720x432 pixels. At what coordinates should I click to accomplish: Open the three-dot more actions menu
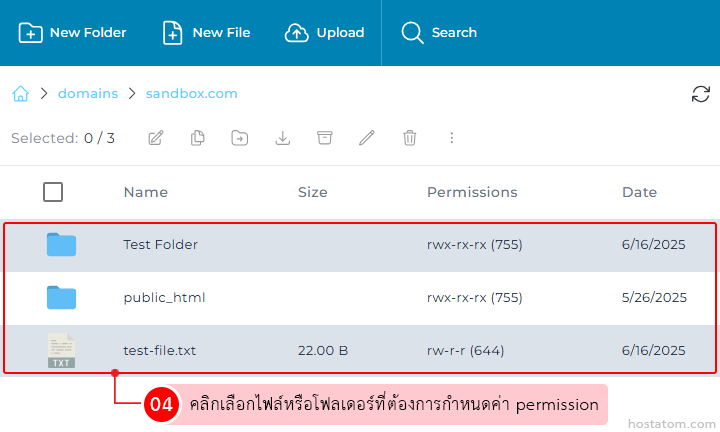tap(451, 138)
